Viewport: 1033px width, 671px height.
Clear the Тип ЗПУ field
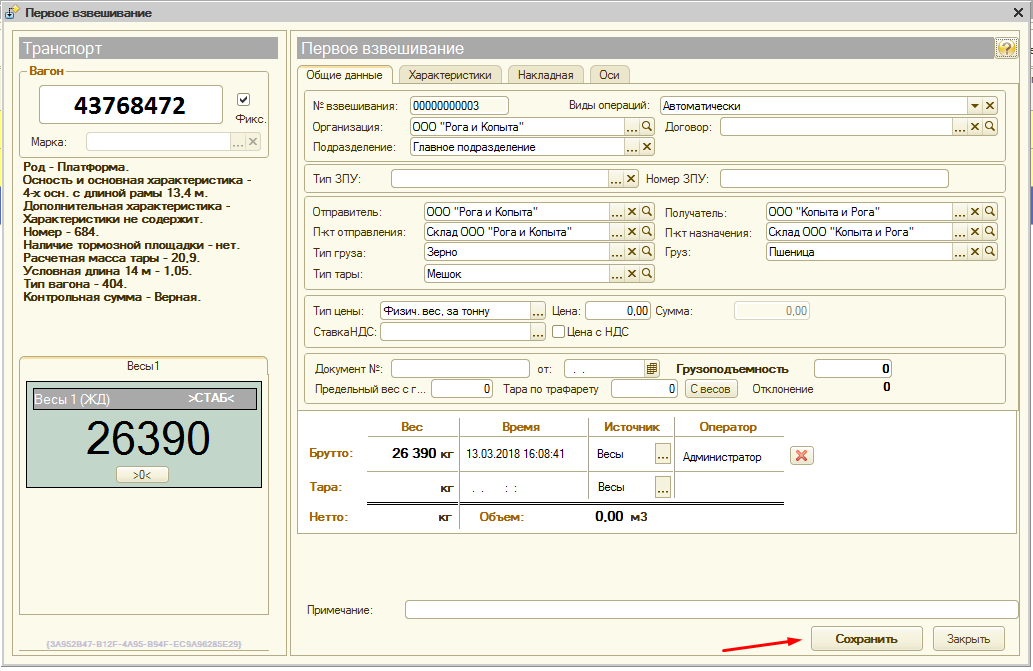point(631,179)
